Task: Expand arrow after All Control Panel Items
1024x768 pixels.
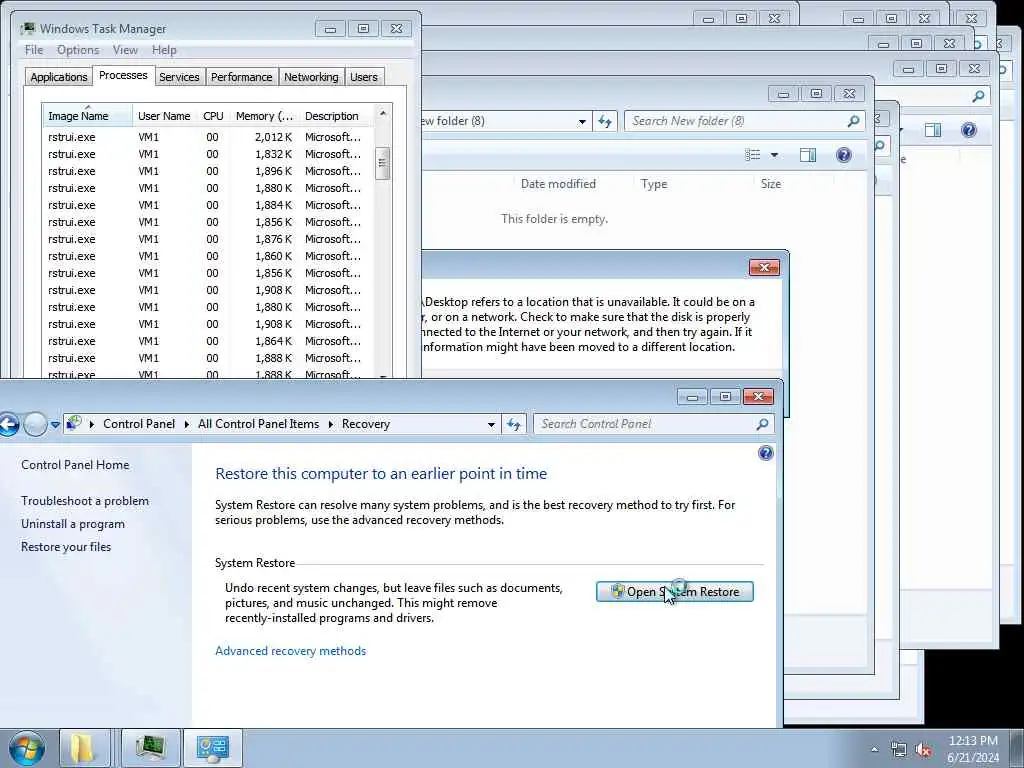Action: coord(330,424)
